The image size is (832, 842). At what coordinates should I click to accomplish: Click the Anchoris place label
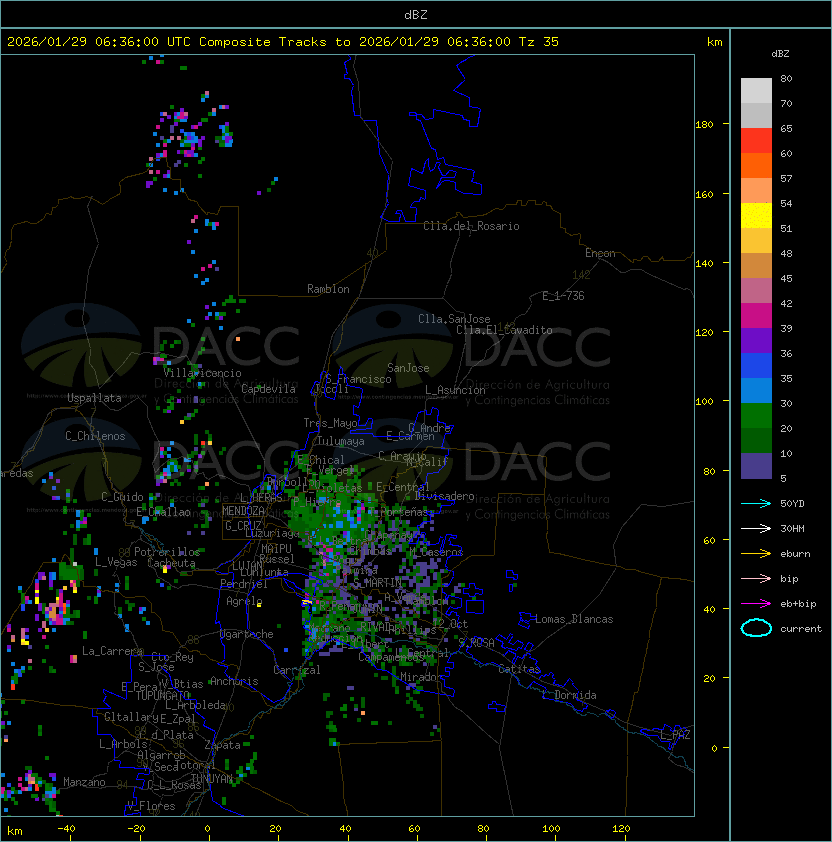(x=234, y=681)
